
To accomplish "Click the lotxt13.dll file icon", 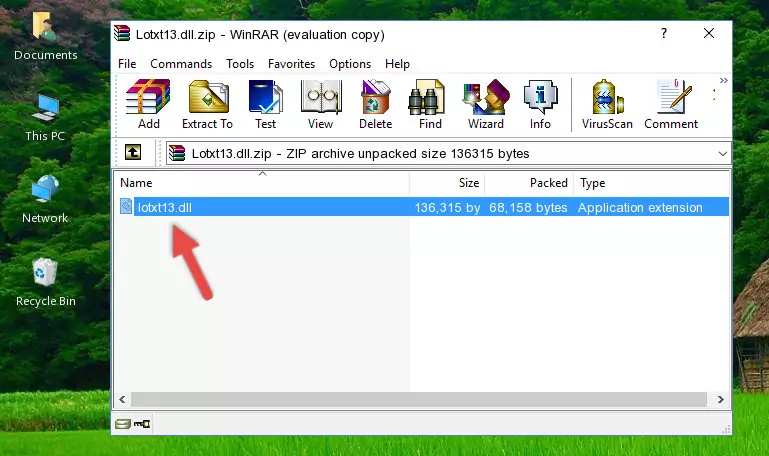I will click(126, 206).
